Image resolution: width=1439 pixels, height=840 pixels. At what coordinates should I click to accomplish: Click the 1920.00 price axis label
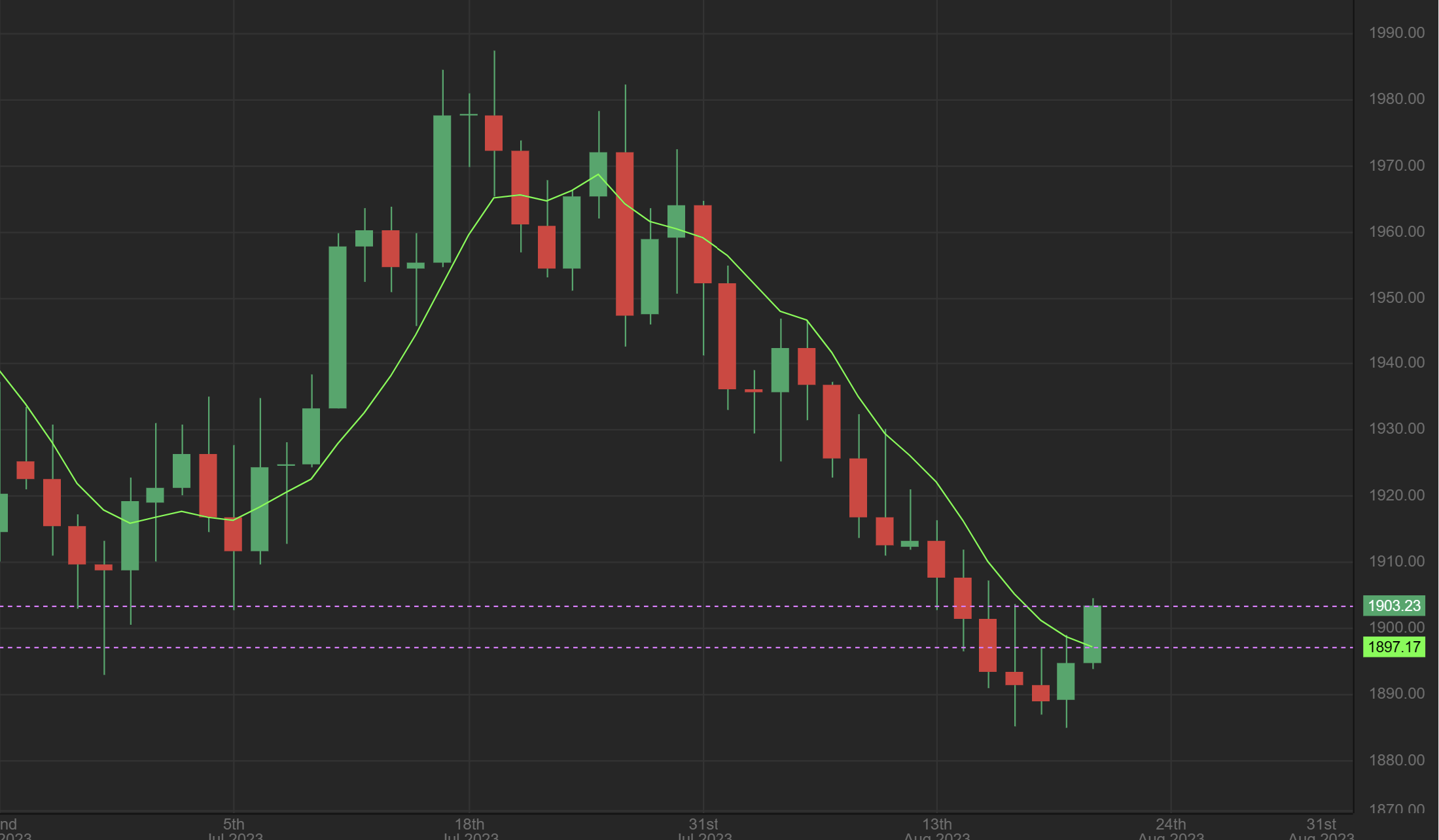point(1396,495)
